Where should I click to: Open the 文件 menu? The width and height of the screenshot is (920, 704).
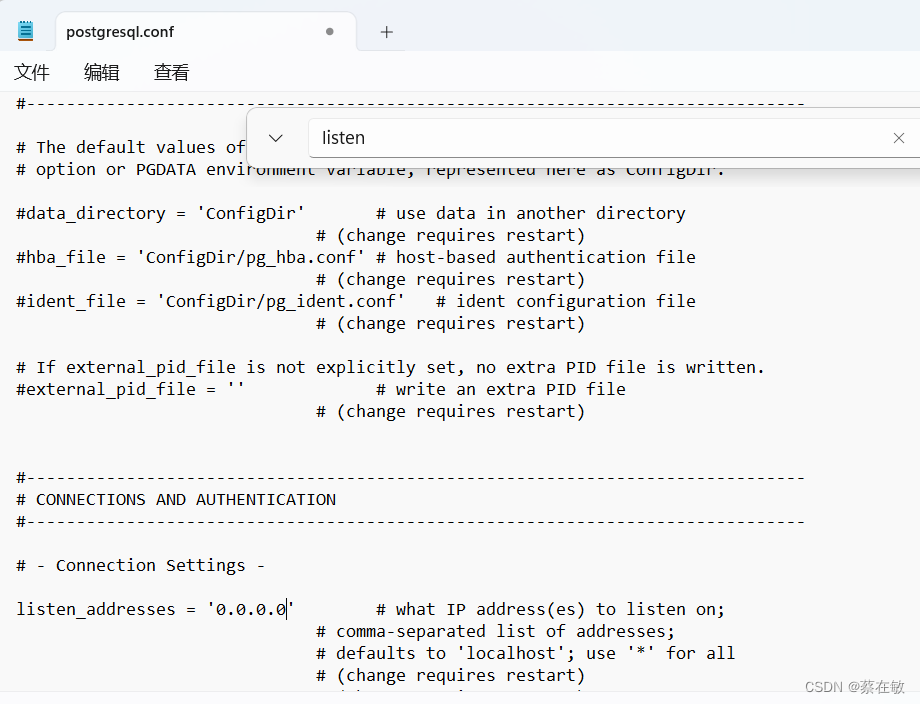[32, 72]
